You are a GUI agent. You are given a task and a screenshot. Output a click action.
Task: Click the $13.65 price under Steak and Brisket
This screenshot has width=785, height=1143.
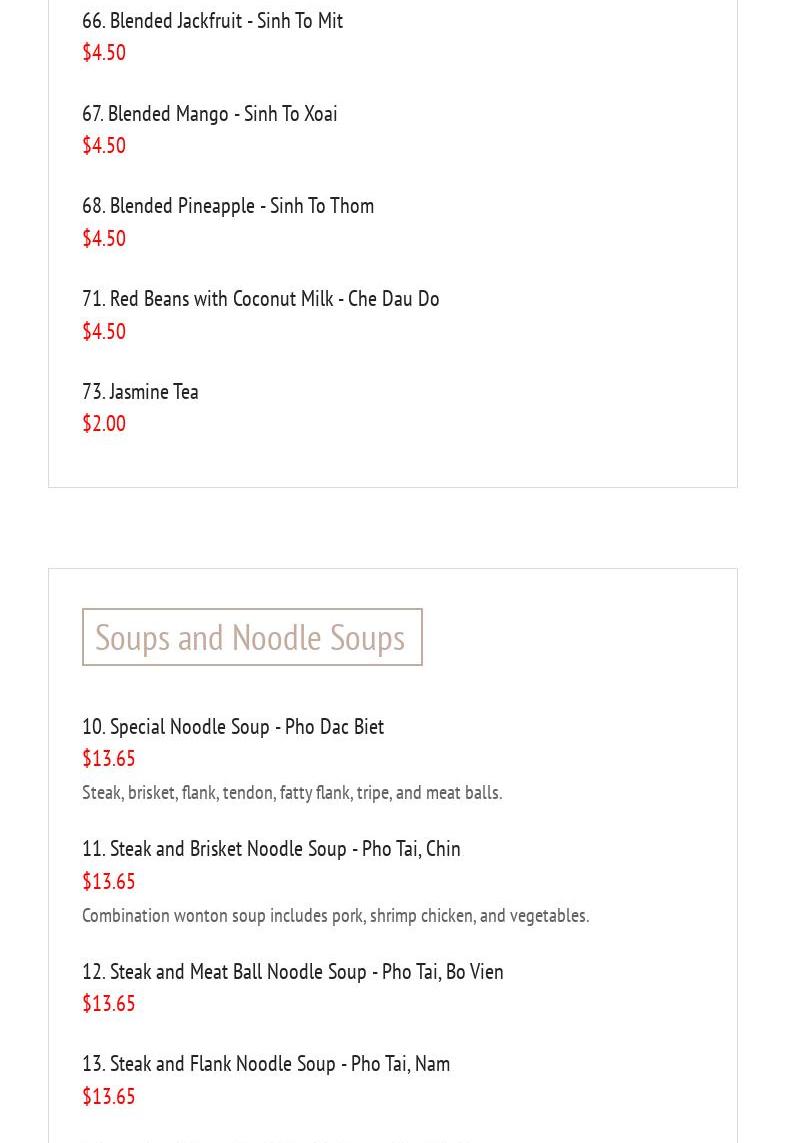pyautogui.click(x=108, y=882)
